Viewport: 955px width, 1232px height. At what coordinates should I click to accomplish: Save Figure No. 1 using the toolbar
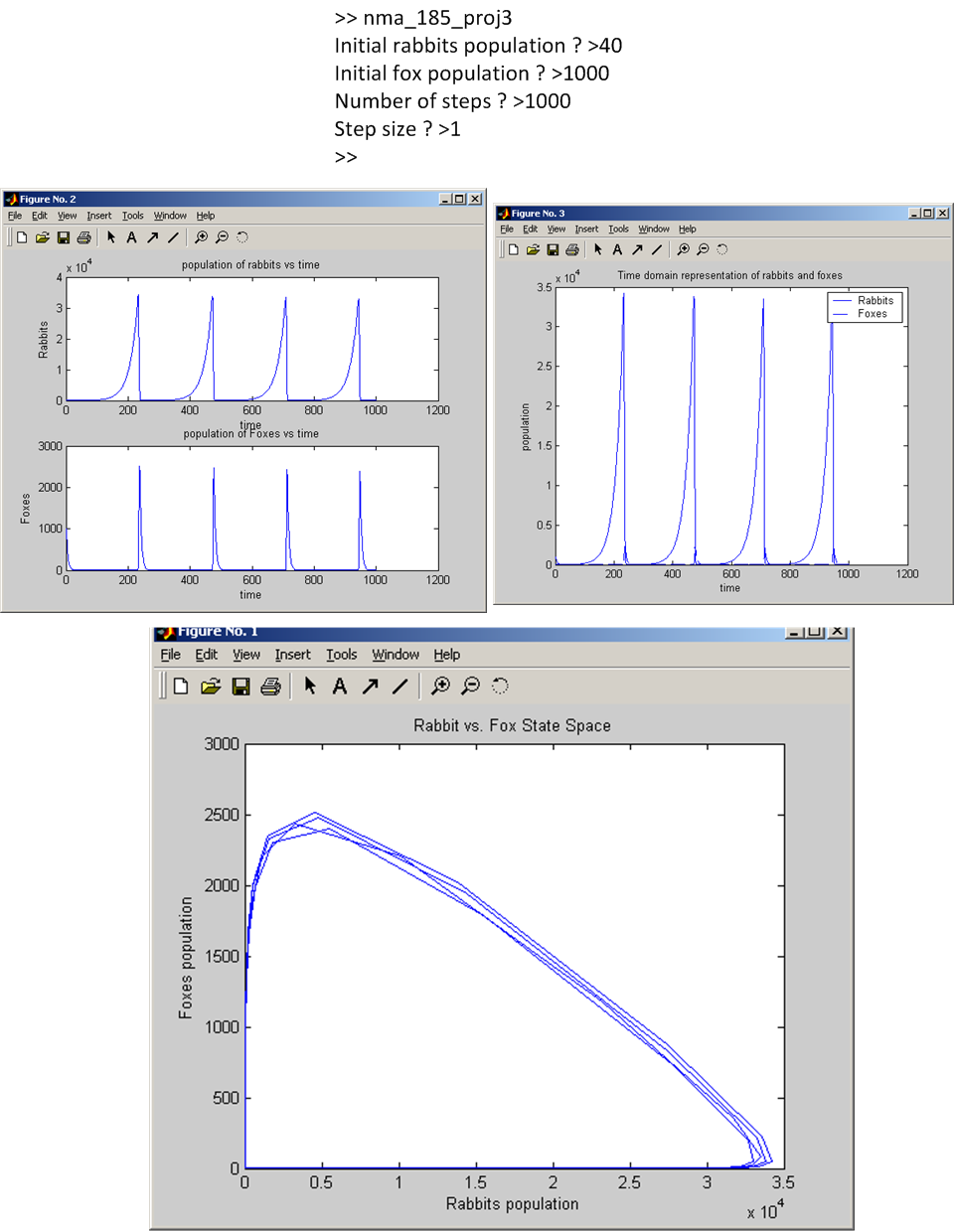(x=240, y=687)
